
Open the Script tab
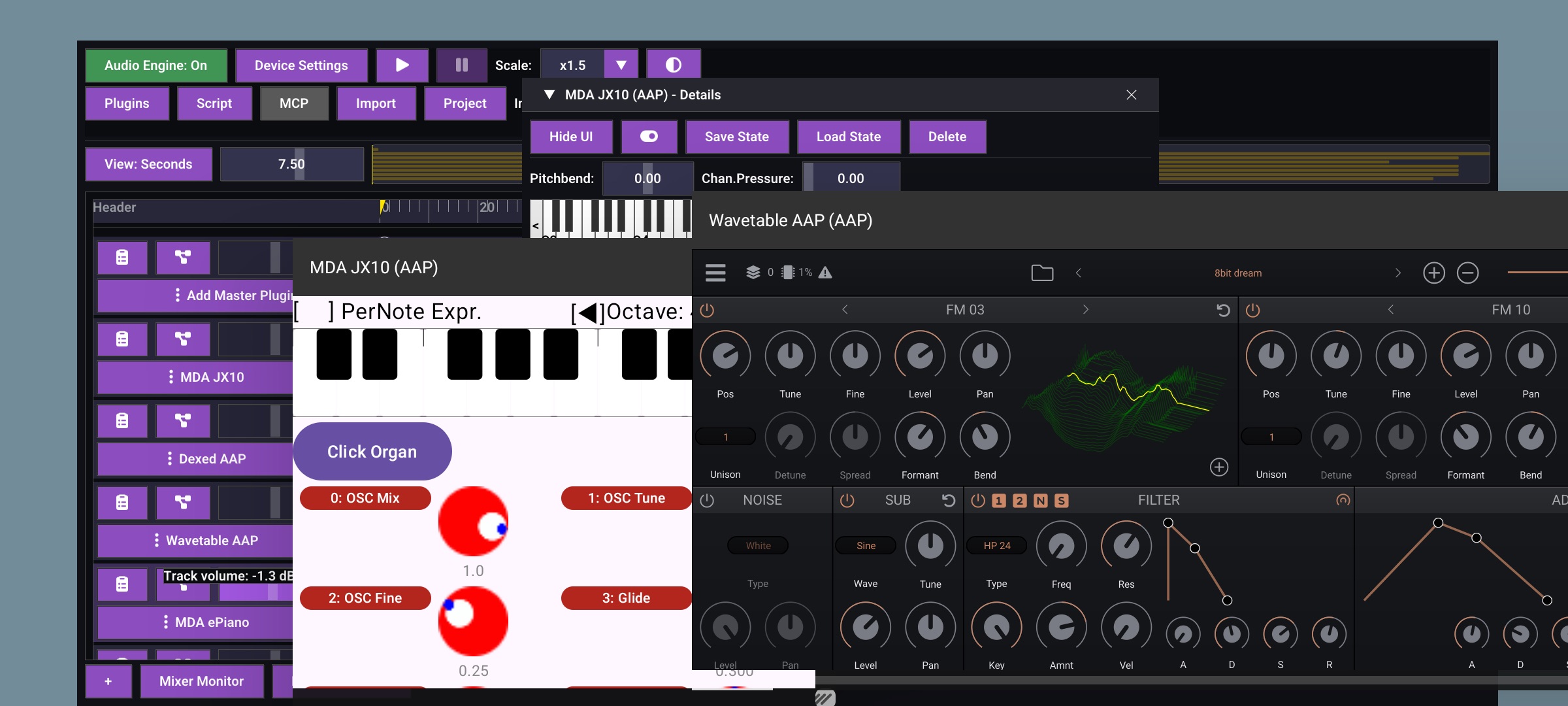pos(214,103)
